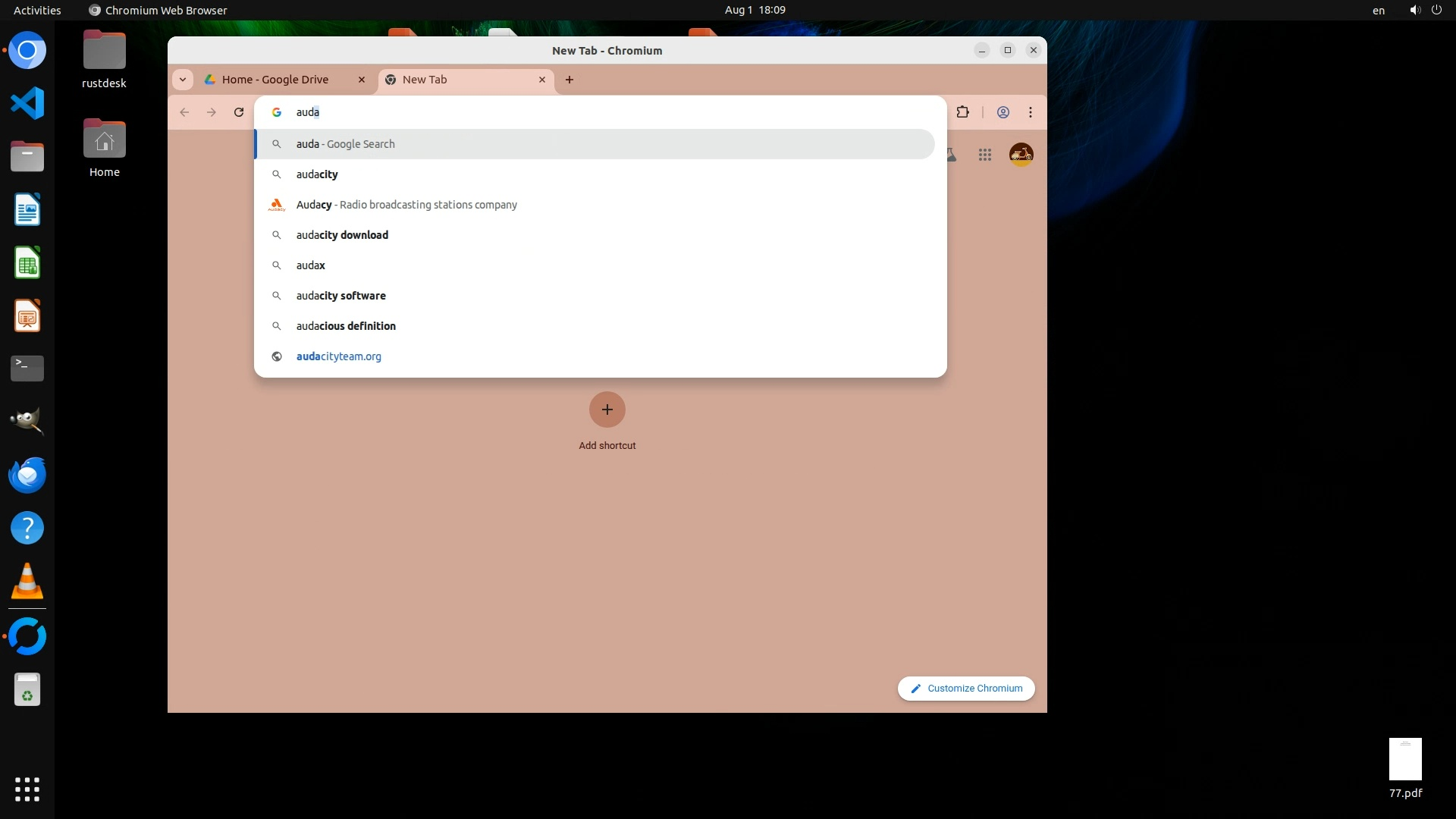Open Visual Studio Code from dock
Viewport: 1456px width, 819px height.
(x=27, y=104)
